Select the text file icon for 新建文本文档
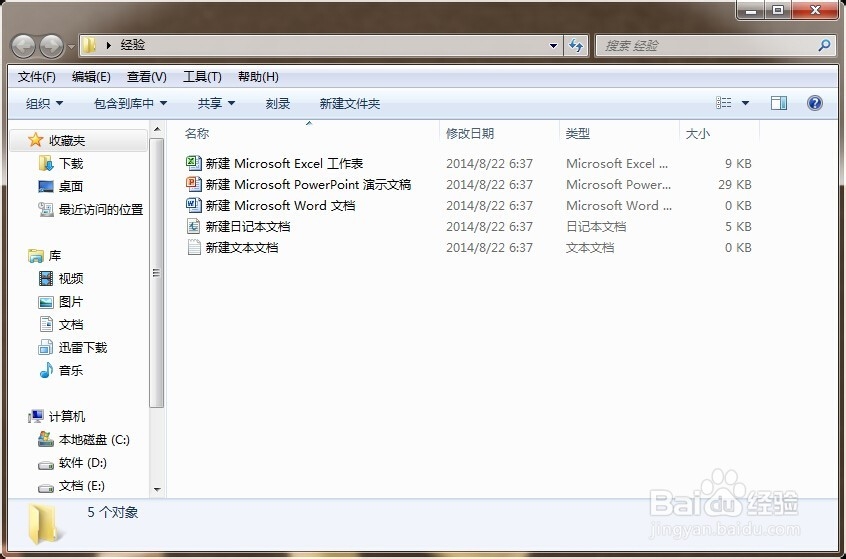The height and width of the screenshot is (559, 846). click(194, 247)
